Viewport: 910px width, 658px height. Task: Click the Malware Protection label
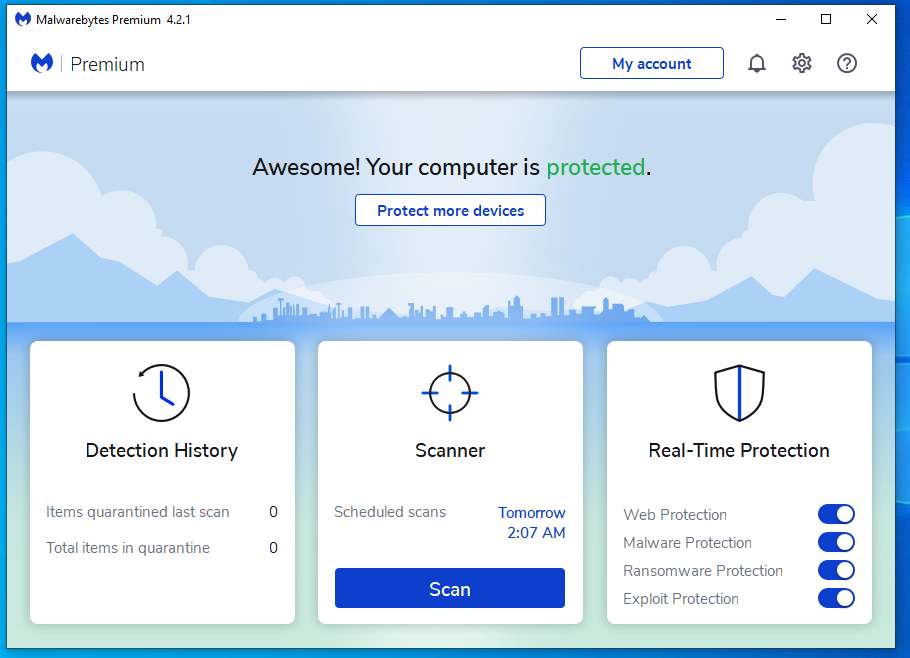(x=687, y=543)
